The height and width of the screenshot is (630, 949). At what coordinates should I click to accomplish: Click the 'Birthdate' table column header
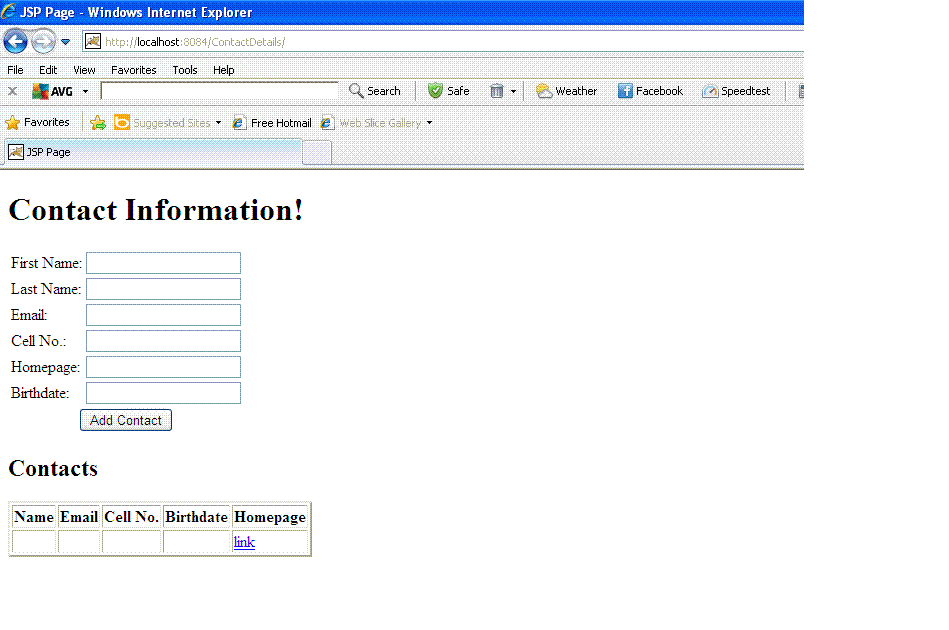click(196, 517)
